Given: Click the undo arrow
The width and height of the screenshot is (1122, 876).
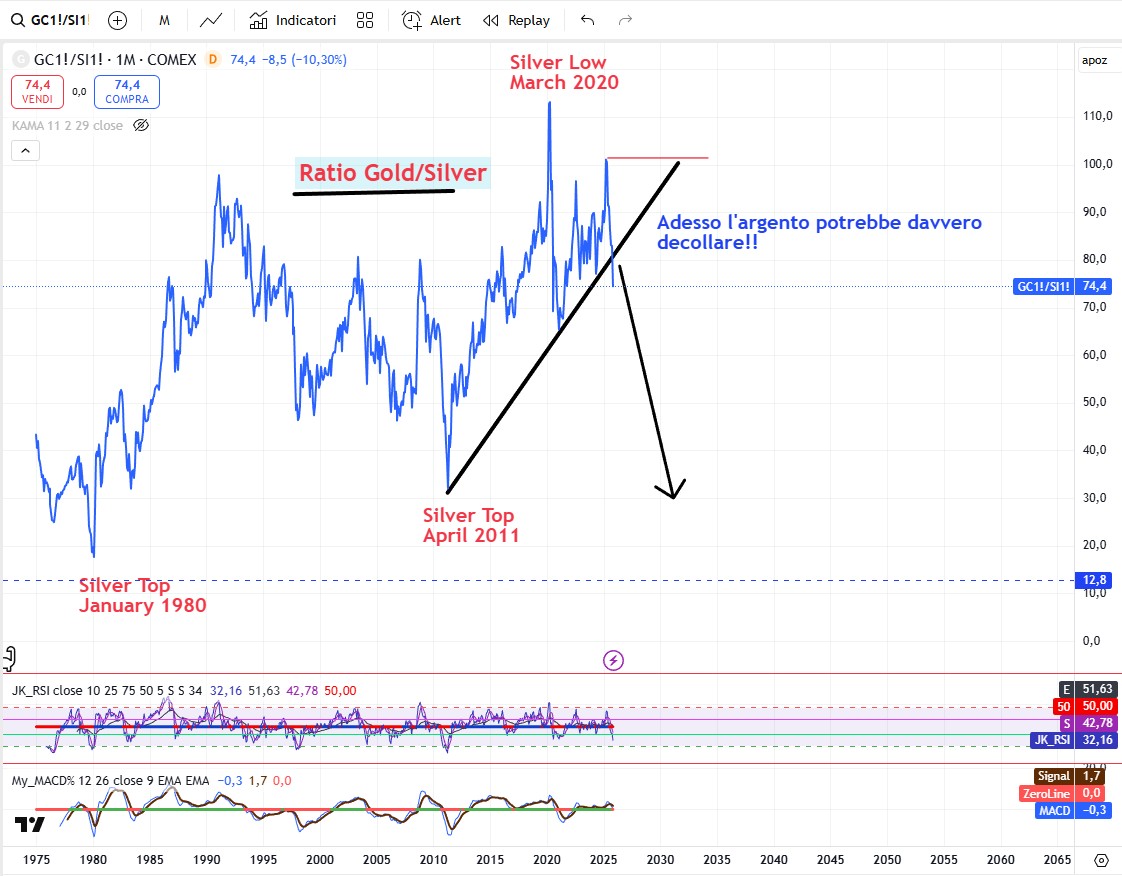Looking at the screenshot, I should (x=587, y=20).
